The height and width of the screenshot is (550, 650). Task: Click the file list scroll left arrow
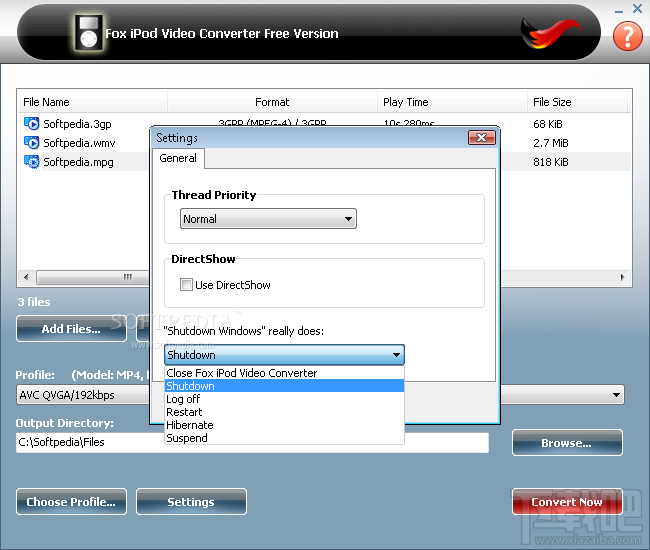coord(27,277)
